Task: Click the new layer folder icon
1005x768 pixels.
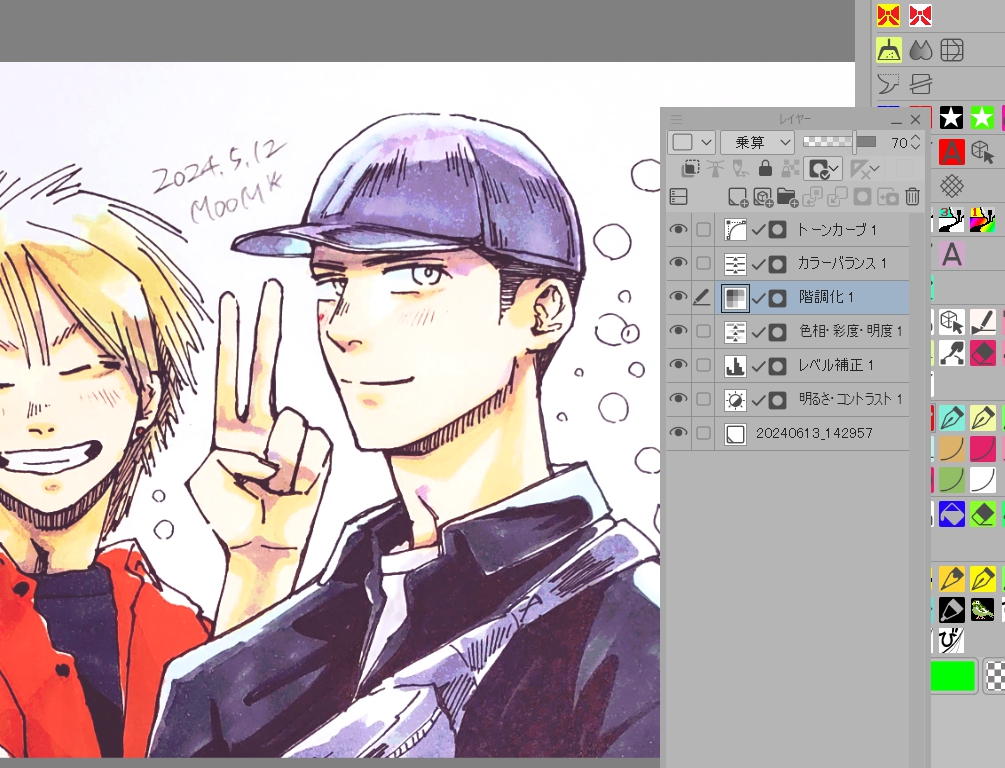Action: click(x=786, y=197)
